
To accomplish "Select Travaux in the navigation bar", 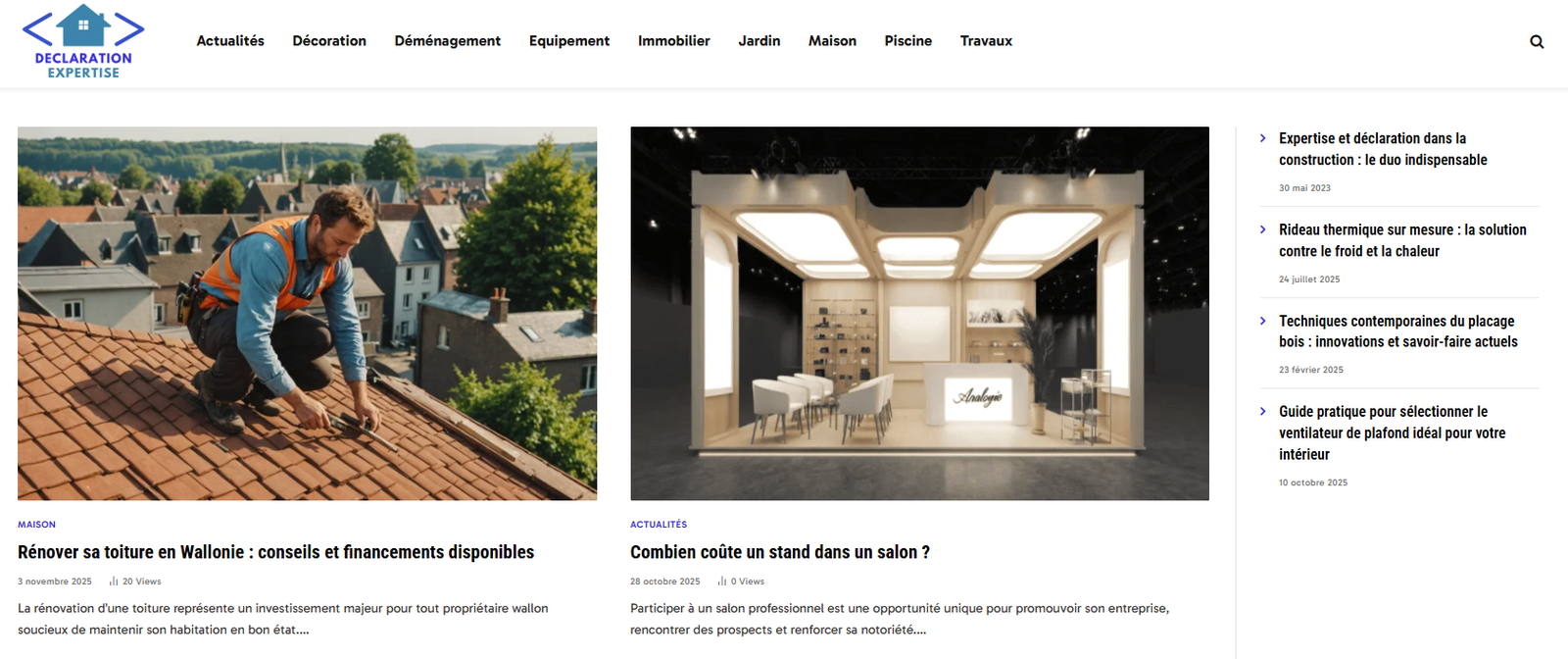I will click(986, 41).
